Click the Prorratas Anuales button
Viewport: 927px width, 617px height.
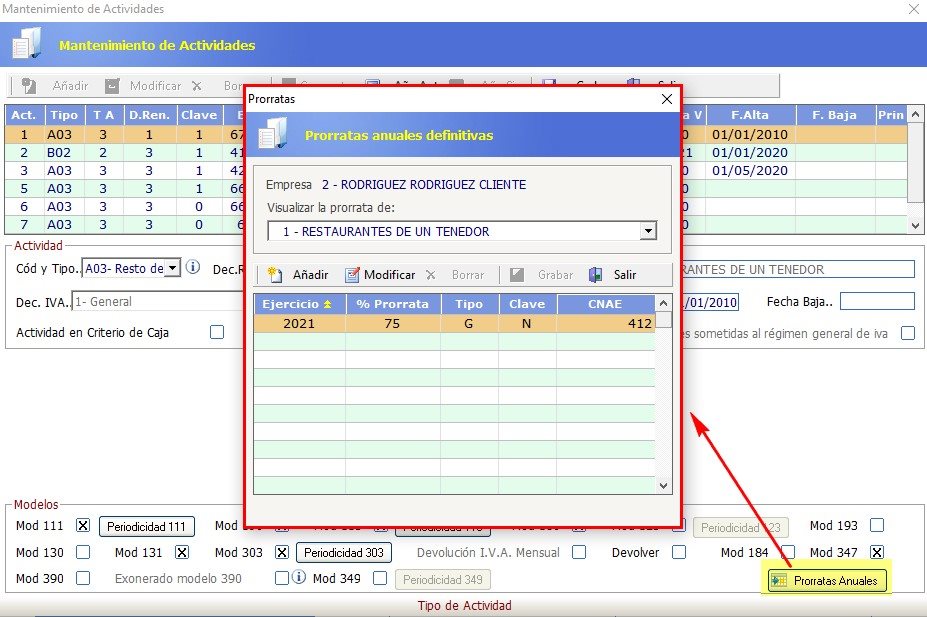point(827,581)
